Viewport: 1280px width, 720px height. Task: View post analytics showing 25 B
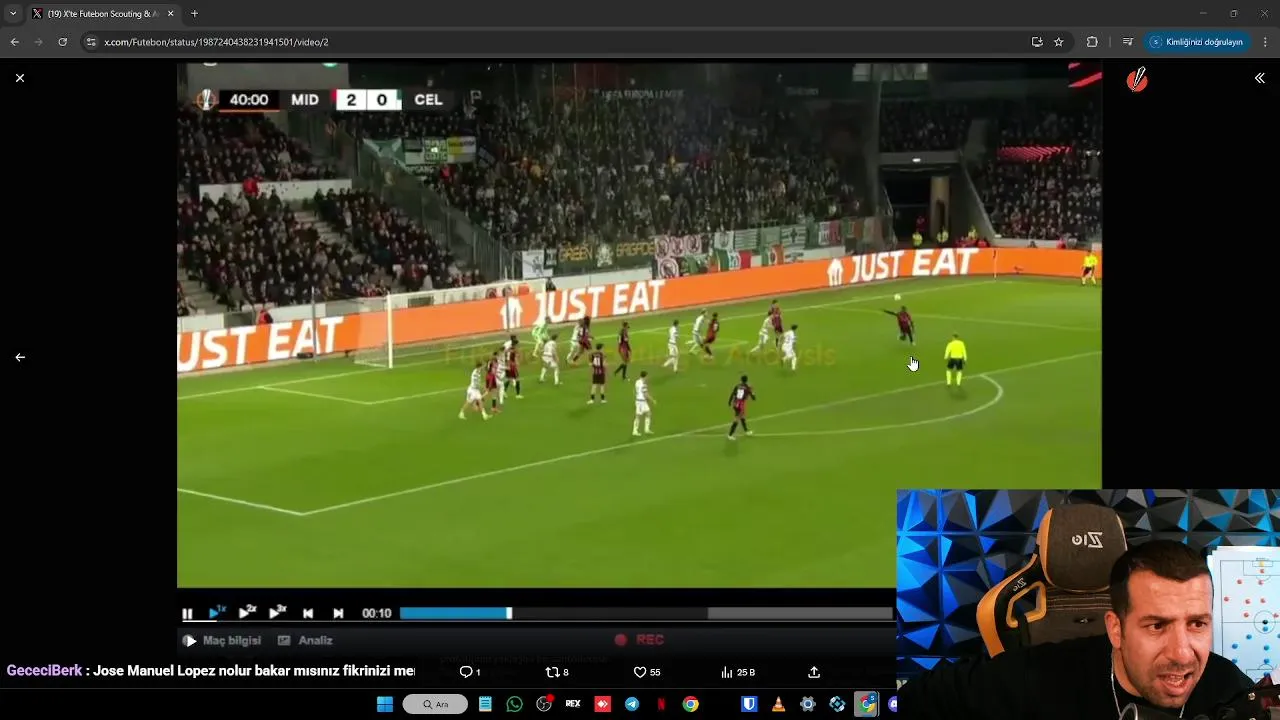pos(738,672)
